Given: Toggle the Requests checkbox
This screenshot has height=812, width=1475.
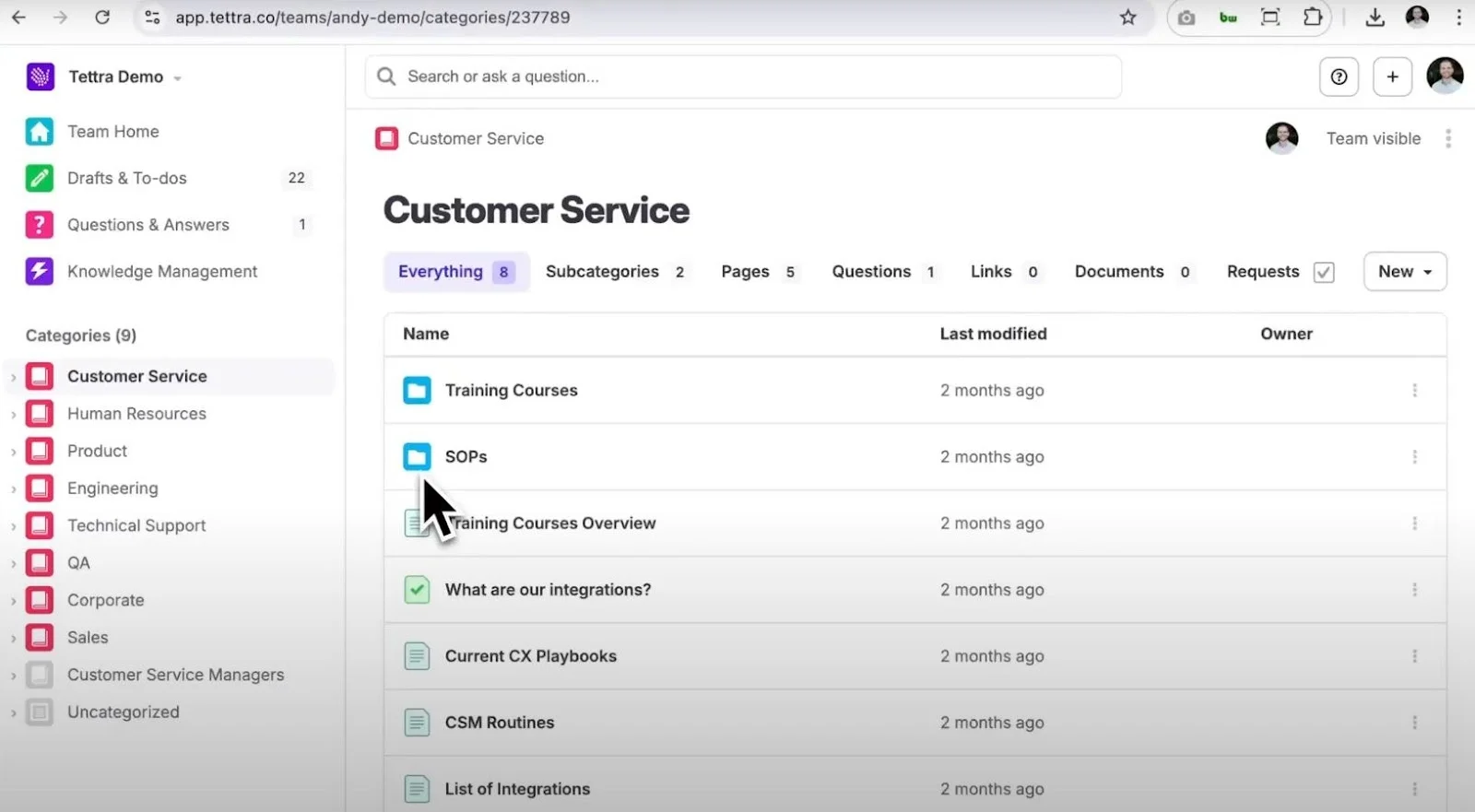Looking at the screenshot, I should point(1324,272).
